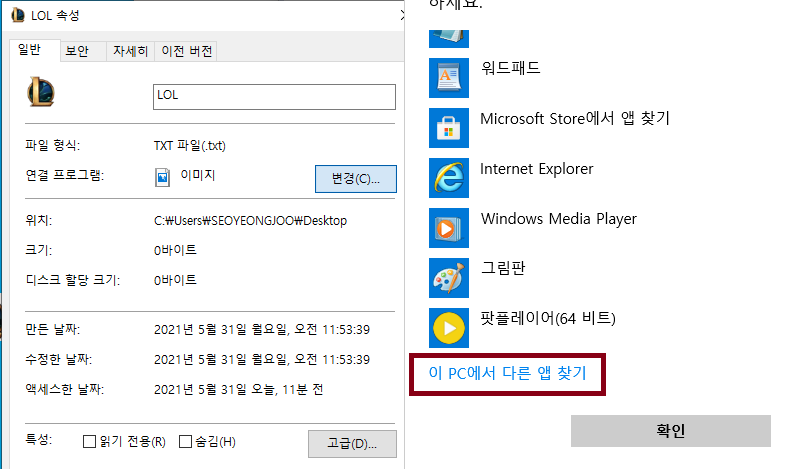Screen dimensions: 791x469
Task: Click the League of Legends file icon in properties
Action: [40, 92]
